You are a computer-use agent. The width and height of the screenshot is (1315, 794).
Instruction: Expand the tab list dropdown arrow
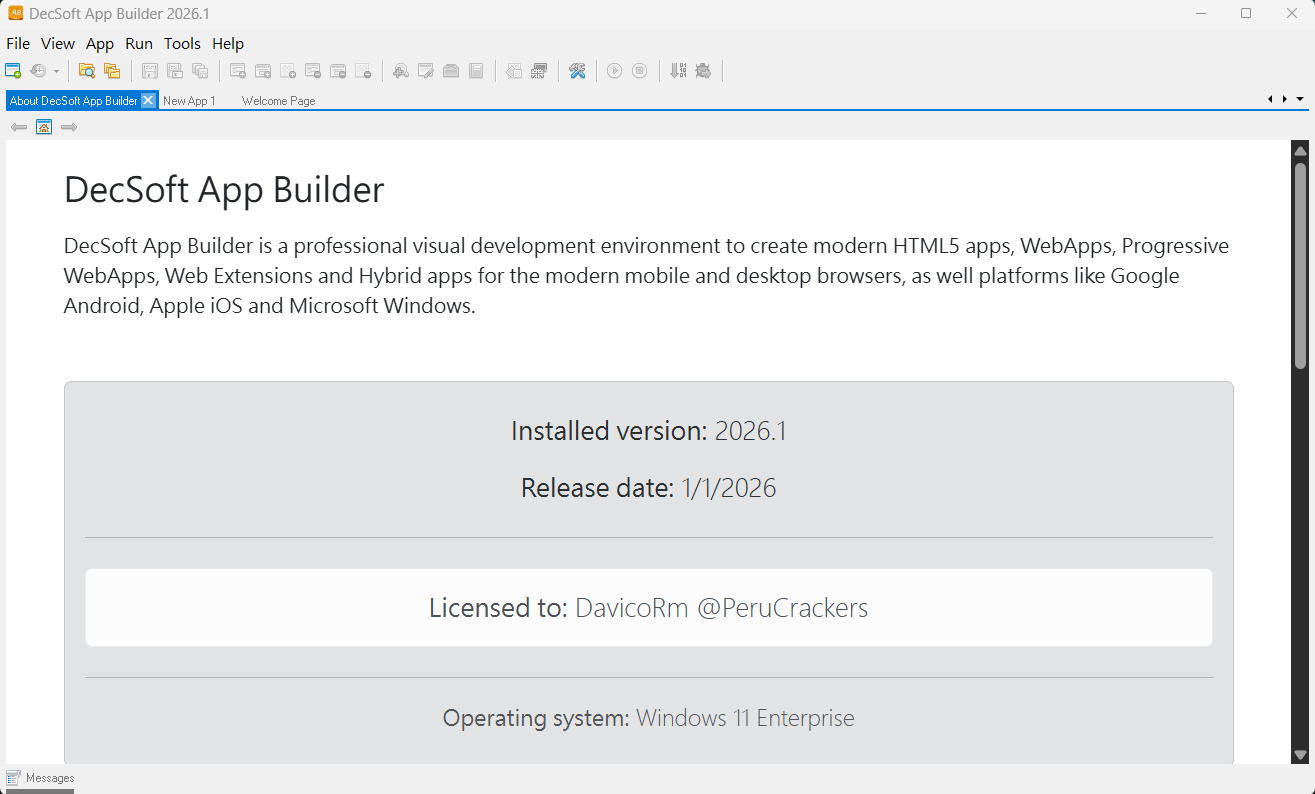(1300, 99)
